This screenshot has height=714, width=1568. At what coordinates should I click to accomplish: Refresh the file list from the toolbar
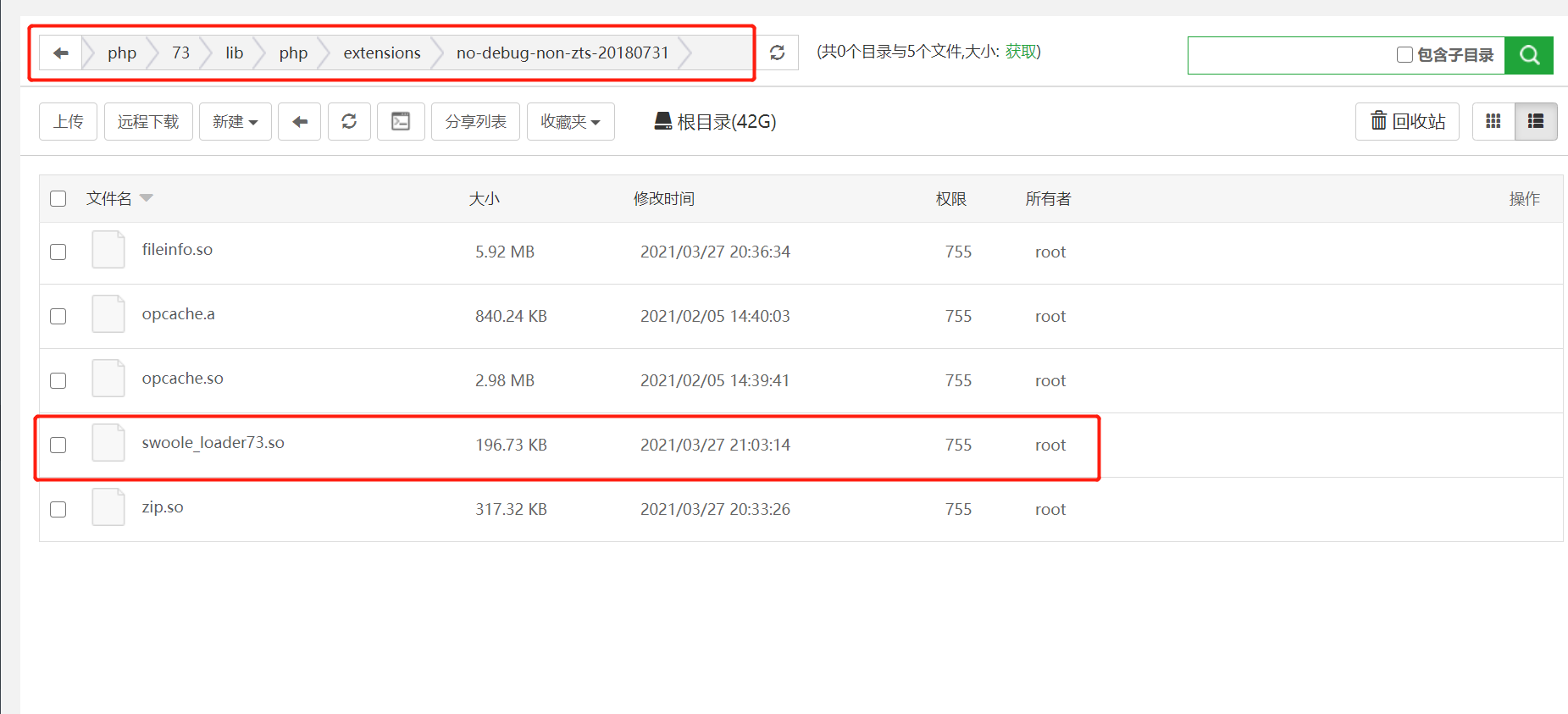[x=349, y=122]
